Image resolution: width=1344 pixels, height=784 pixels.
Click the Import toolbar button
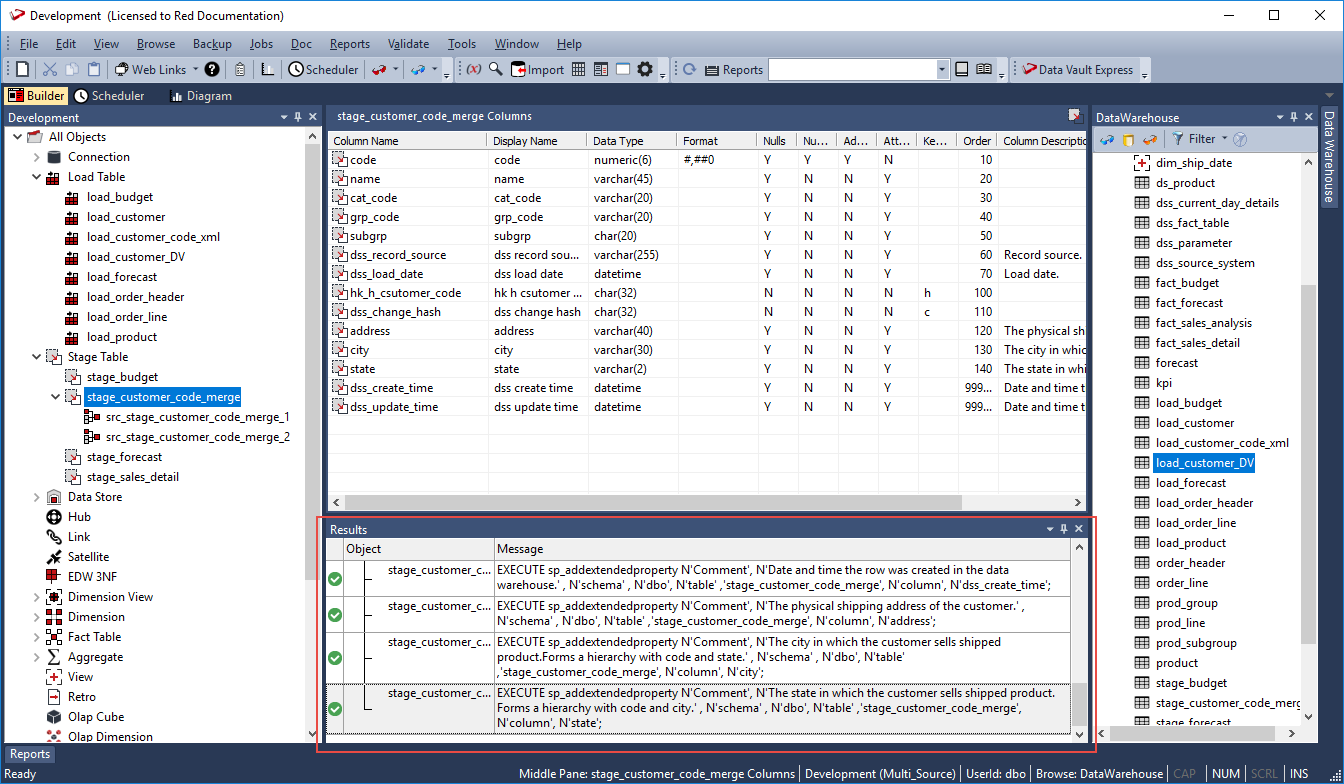click(x=537, y=70)
